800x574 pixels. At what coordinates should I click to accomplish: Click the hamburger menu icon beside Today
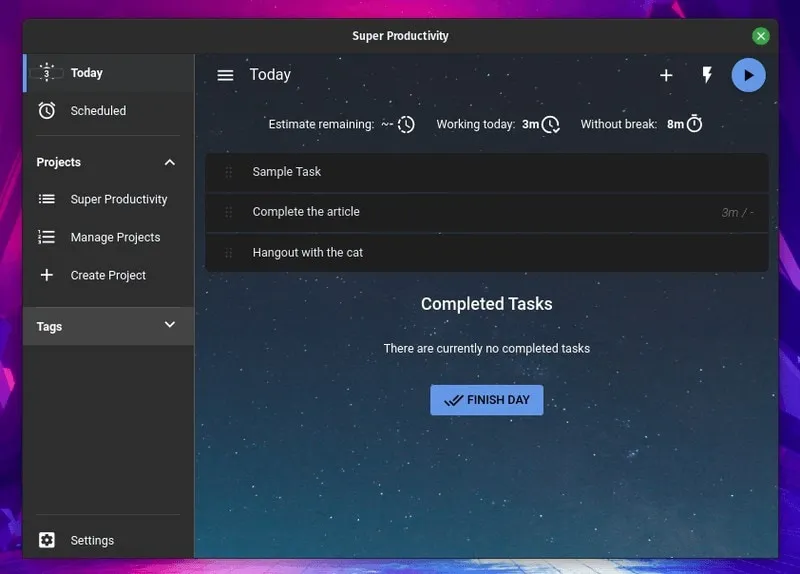coord(225,75)
